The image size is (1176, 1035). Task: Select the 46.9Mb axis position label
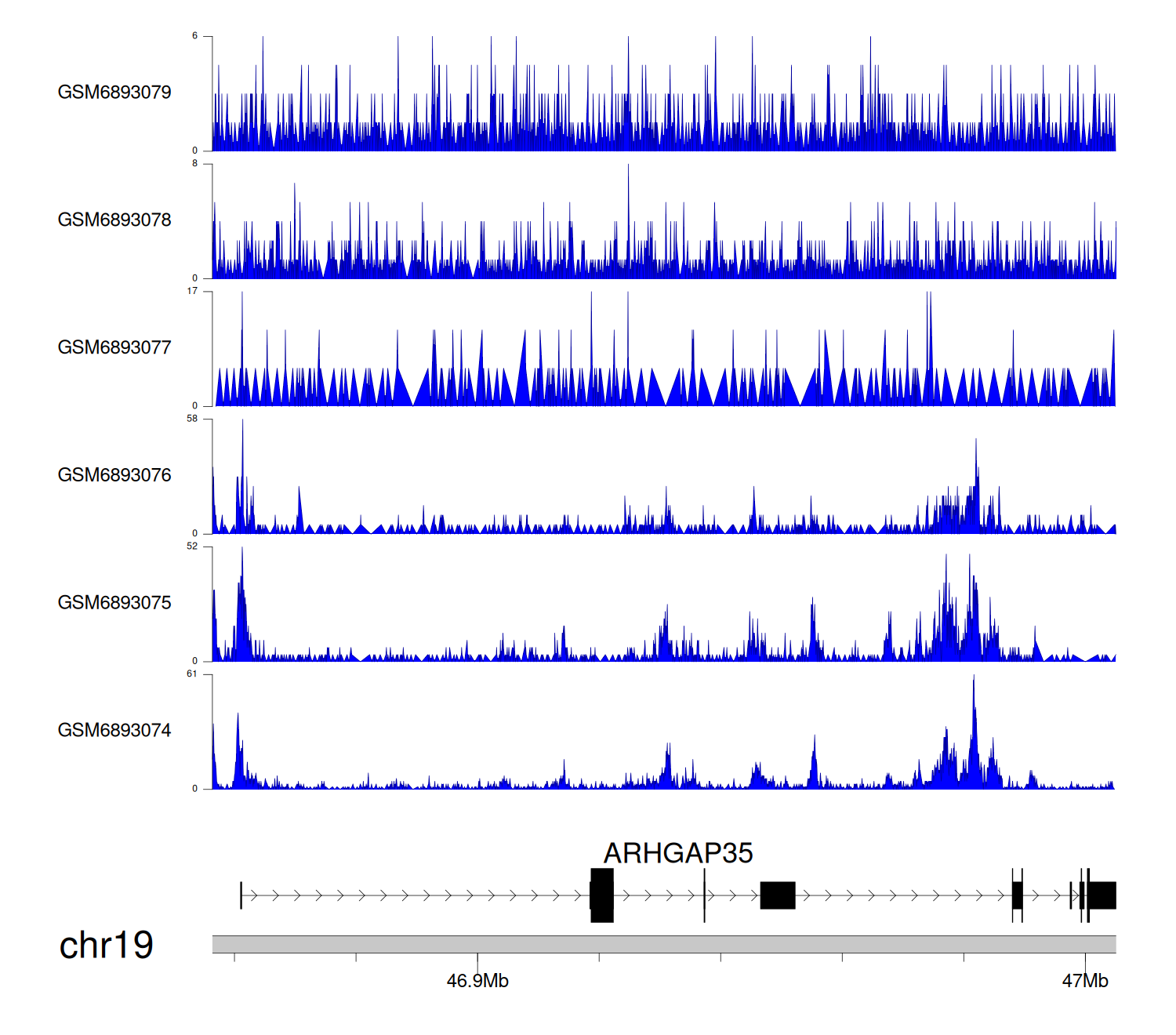(477, 981)
